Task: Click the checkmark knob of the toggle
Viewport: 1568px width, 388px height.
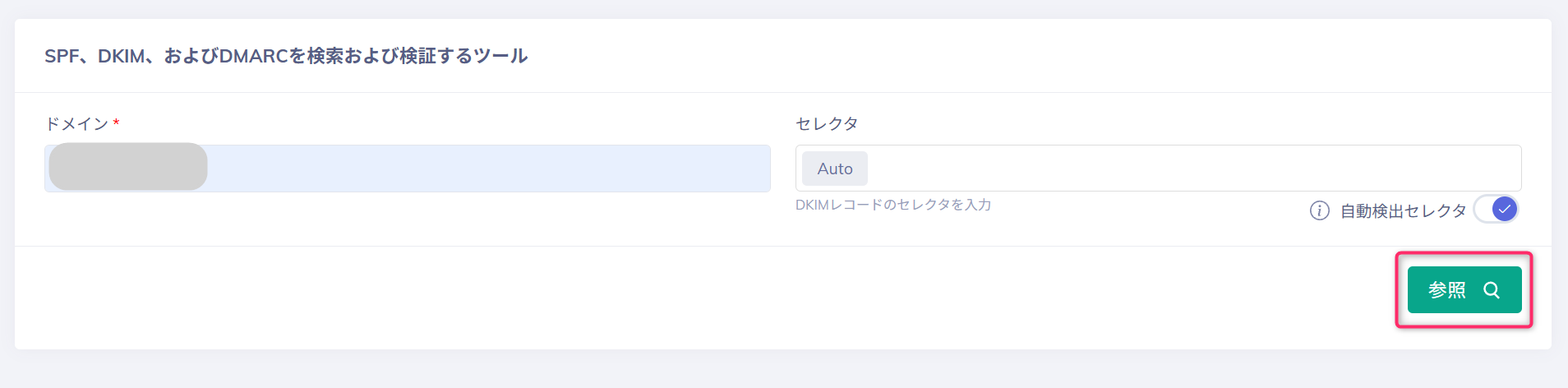Action: (1504, 210)
